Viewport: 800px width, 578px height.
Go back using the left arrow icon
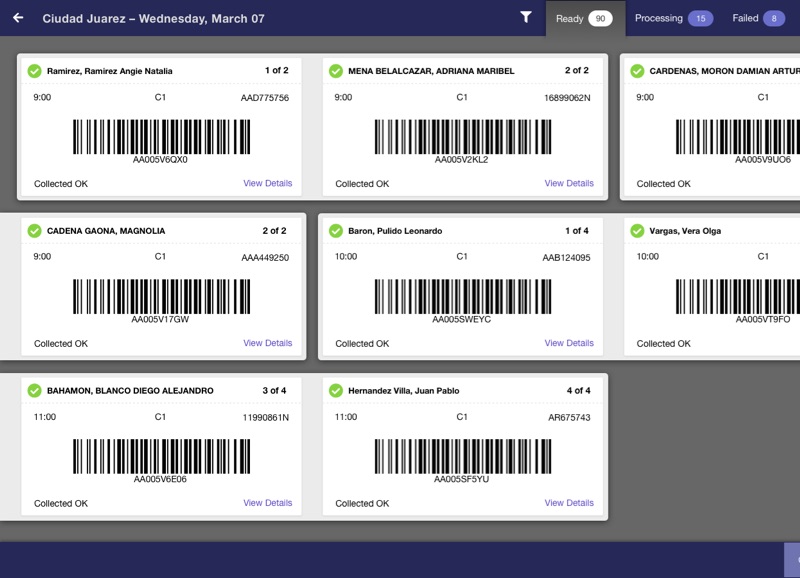18,18
